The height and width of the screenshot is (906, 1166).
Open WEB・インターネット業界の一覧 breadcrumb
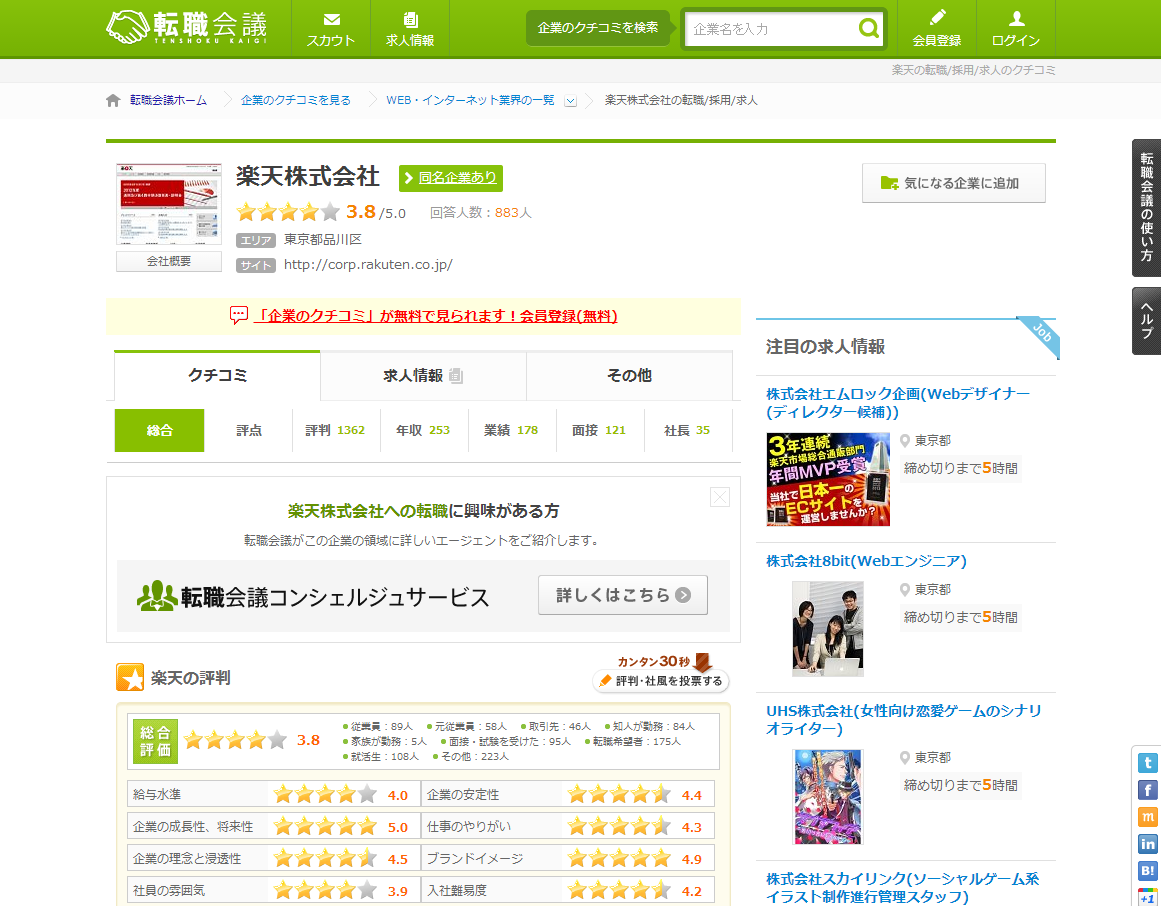point(470,100)
